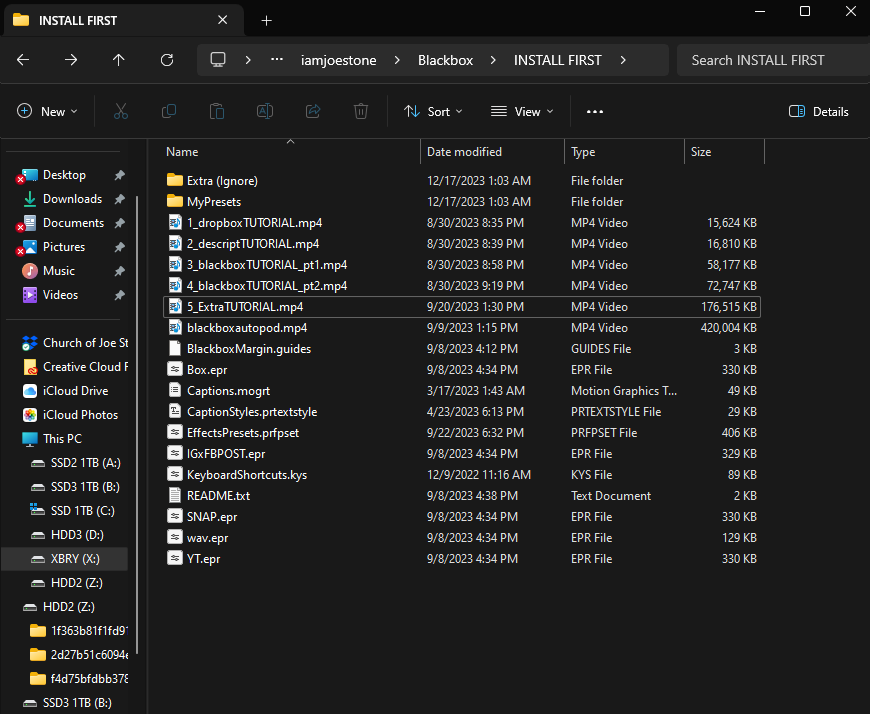The height and width of the screenshot is (714, 870).
Task: Toggle the Details pane button
Action: click(x=819, y=111)
